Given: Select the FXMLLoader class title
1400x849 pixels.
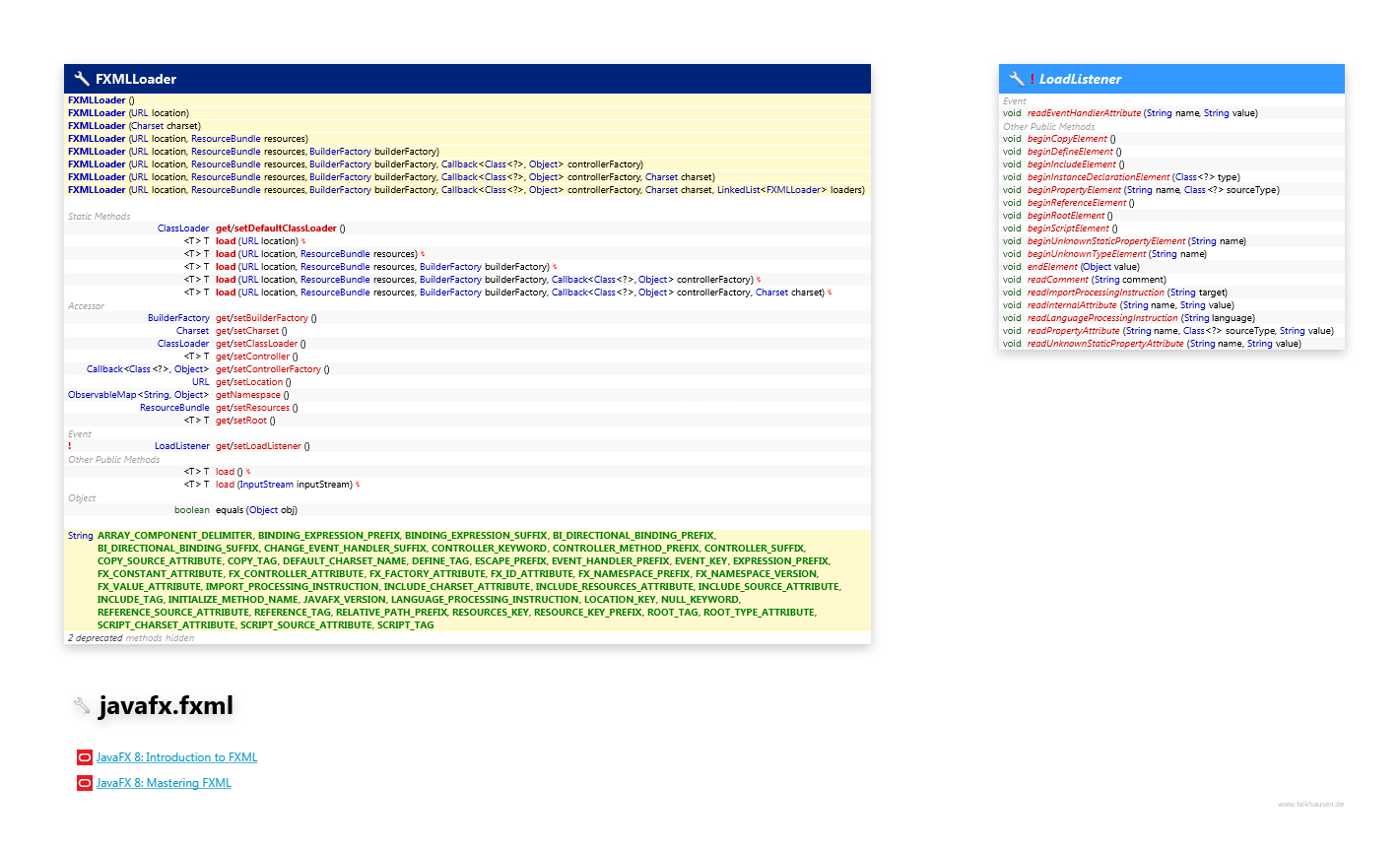Looking at the screenshot, I should coord(136,79).
